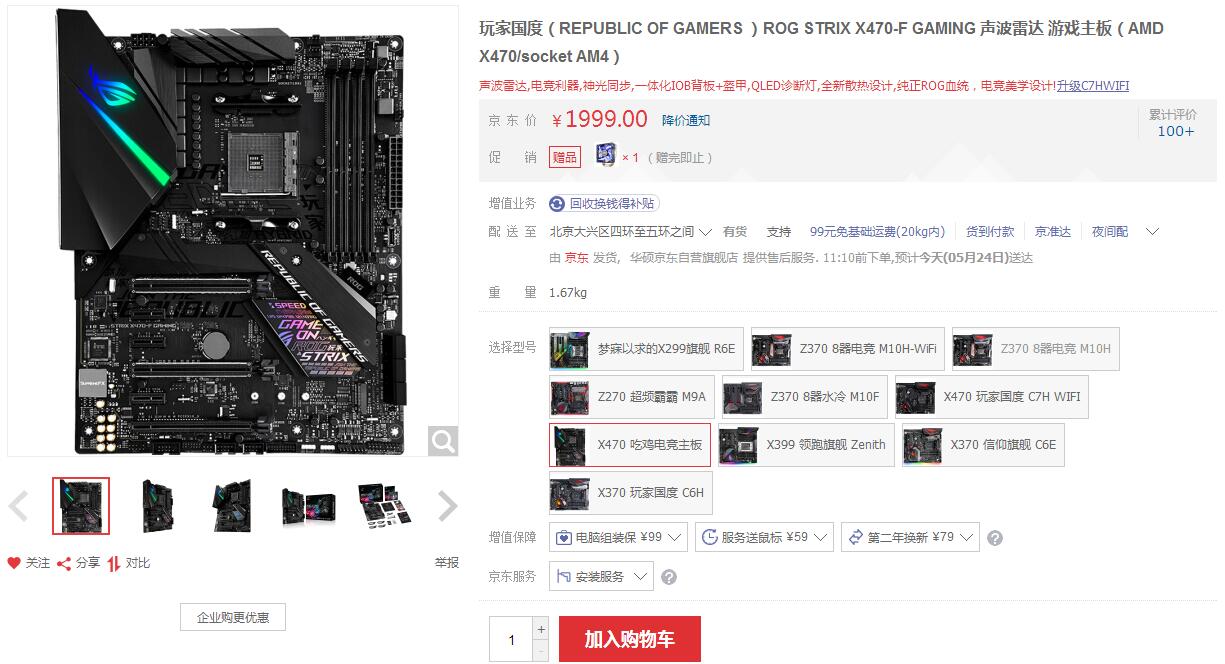
Task: Open help icon beside 安装服务
Action: point(669,577)
